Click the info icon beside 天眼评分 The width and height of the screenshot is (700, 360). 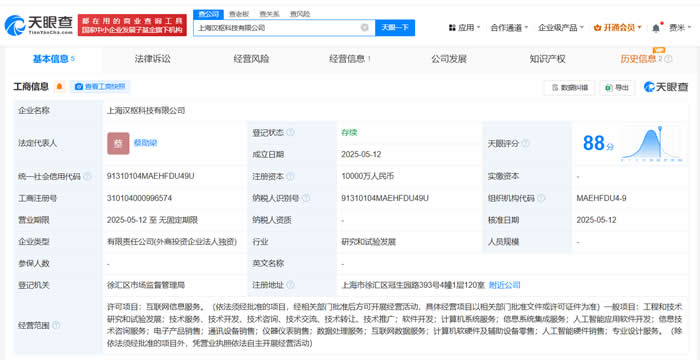click(x=525, y=143)
